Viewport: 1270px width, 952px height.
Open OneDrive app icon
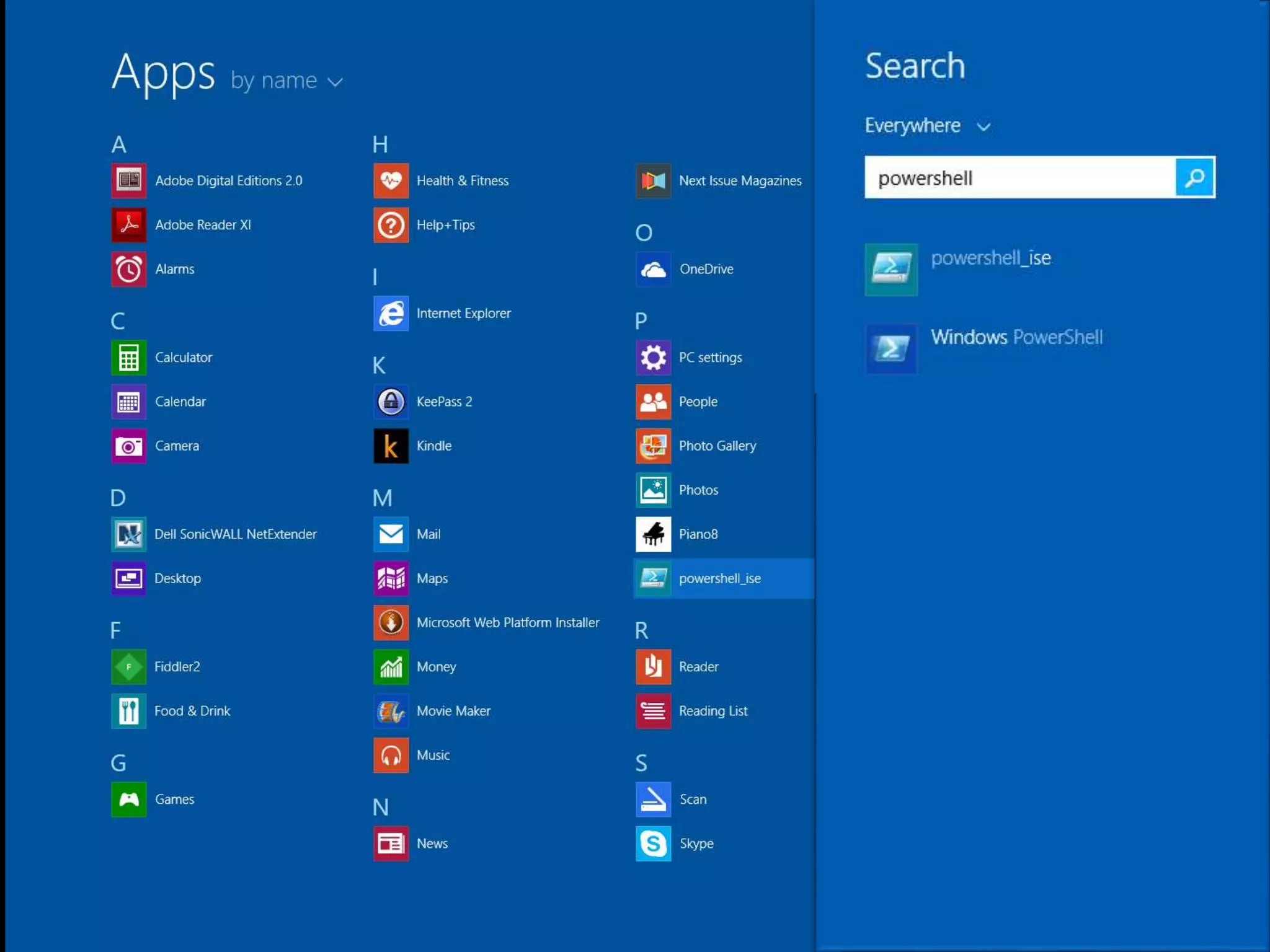point(653,269)
